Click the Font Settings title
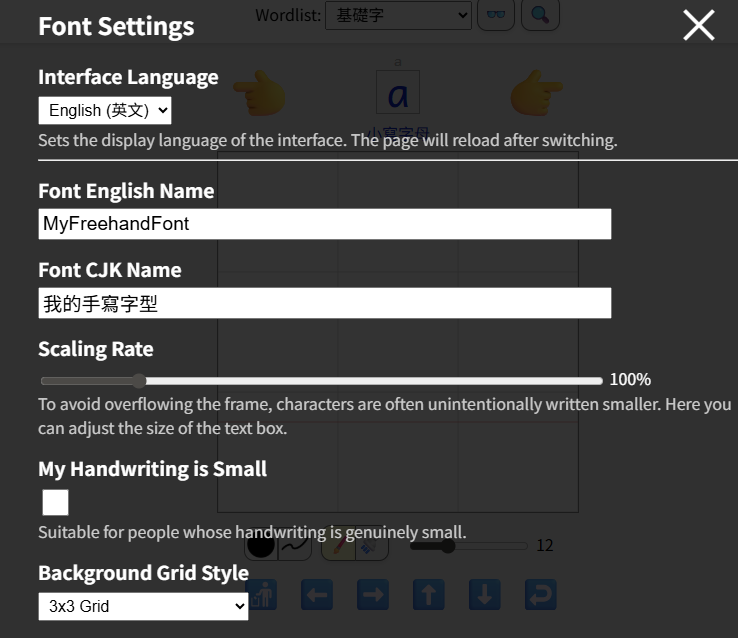The width and height of the screenshot is (738, 638). pos(116,26)
